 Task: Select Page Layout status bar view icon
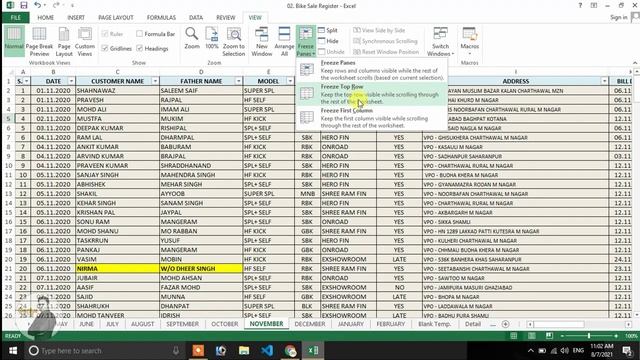(x=531, y=336)
